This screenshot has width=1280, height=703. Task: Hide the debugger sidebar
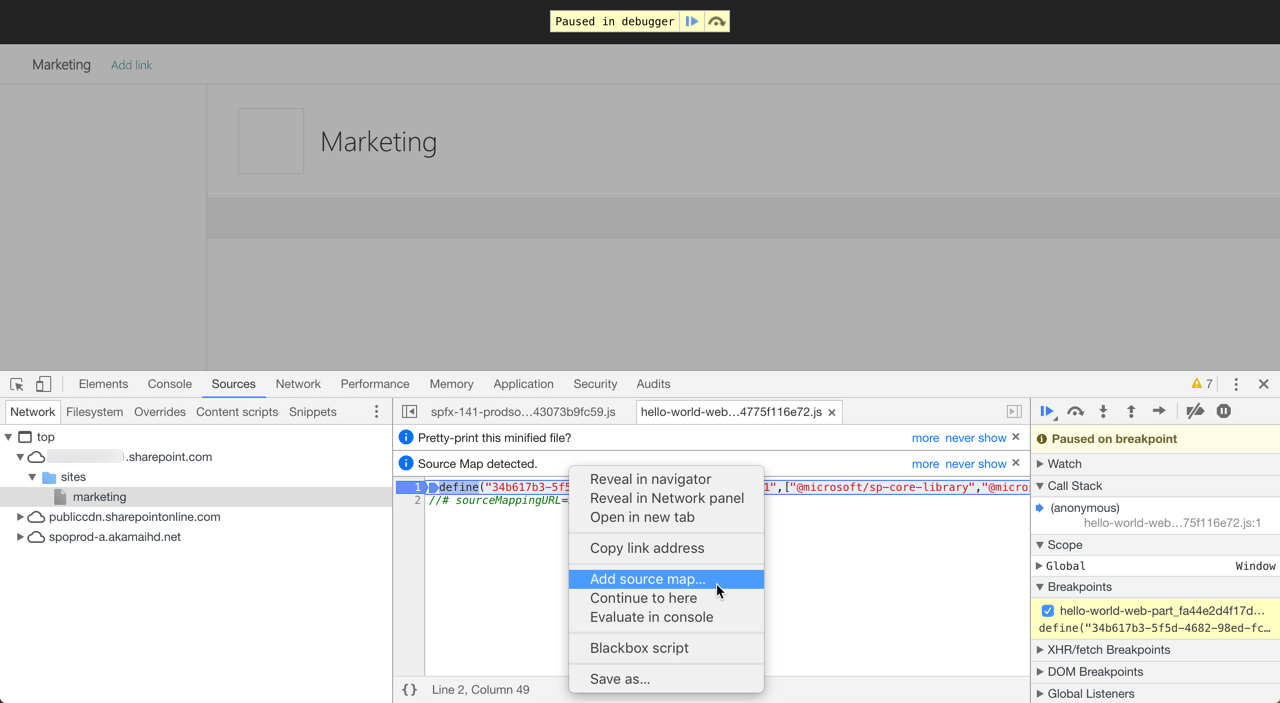click(x=1014, y=412)
